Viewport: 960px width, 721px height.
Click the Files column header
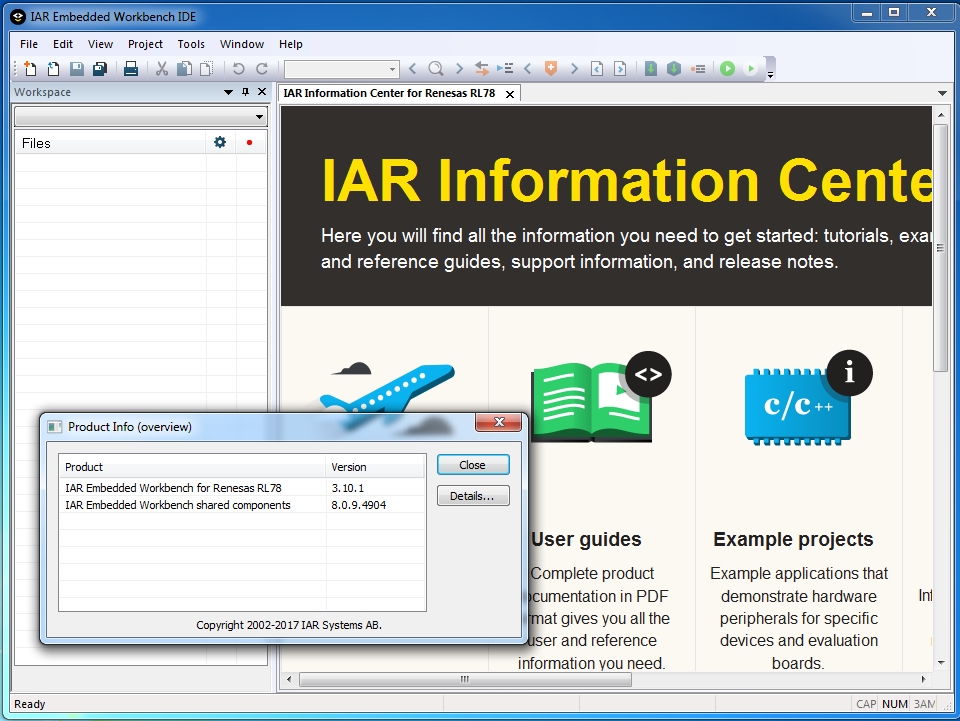click(x=110, y=143)
